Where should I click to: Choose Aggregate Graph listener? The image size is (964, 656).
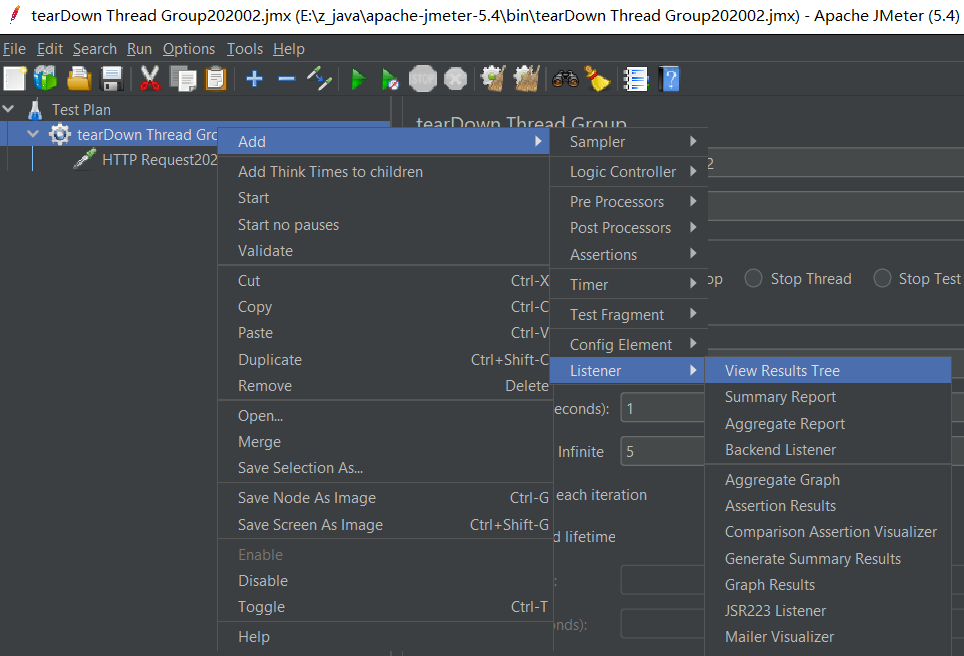[828, 480]
